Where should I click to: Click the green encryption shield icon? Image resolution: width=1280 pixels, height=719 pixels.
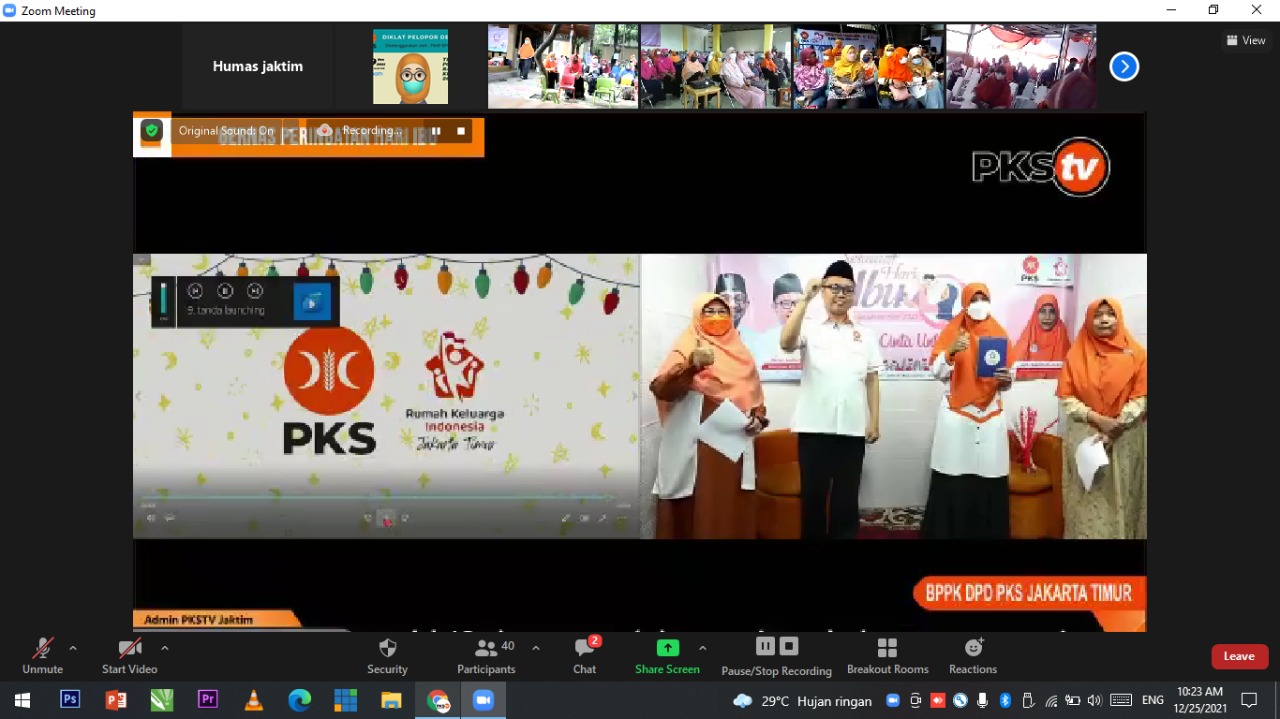point(151,131)
